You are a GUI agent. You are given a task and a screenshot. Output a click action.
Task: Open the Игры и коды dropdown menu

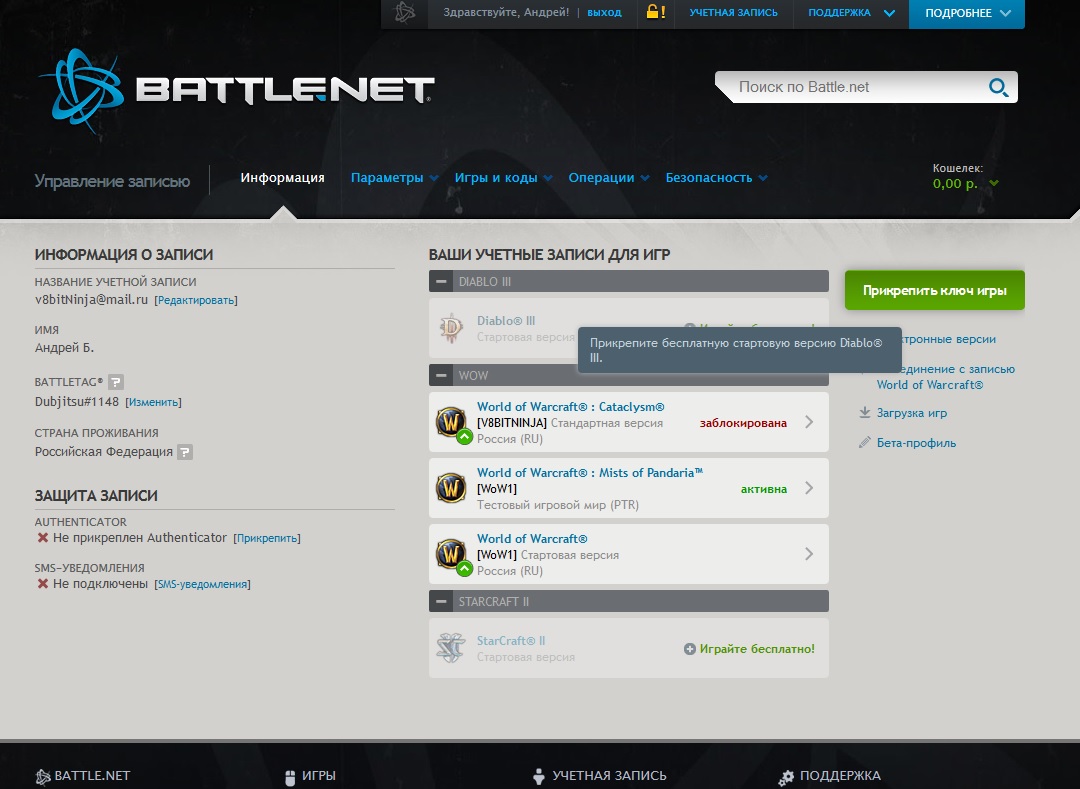point(503,178)
